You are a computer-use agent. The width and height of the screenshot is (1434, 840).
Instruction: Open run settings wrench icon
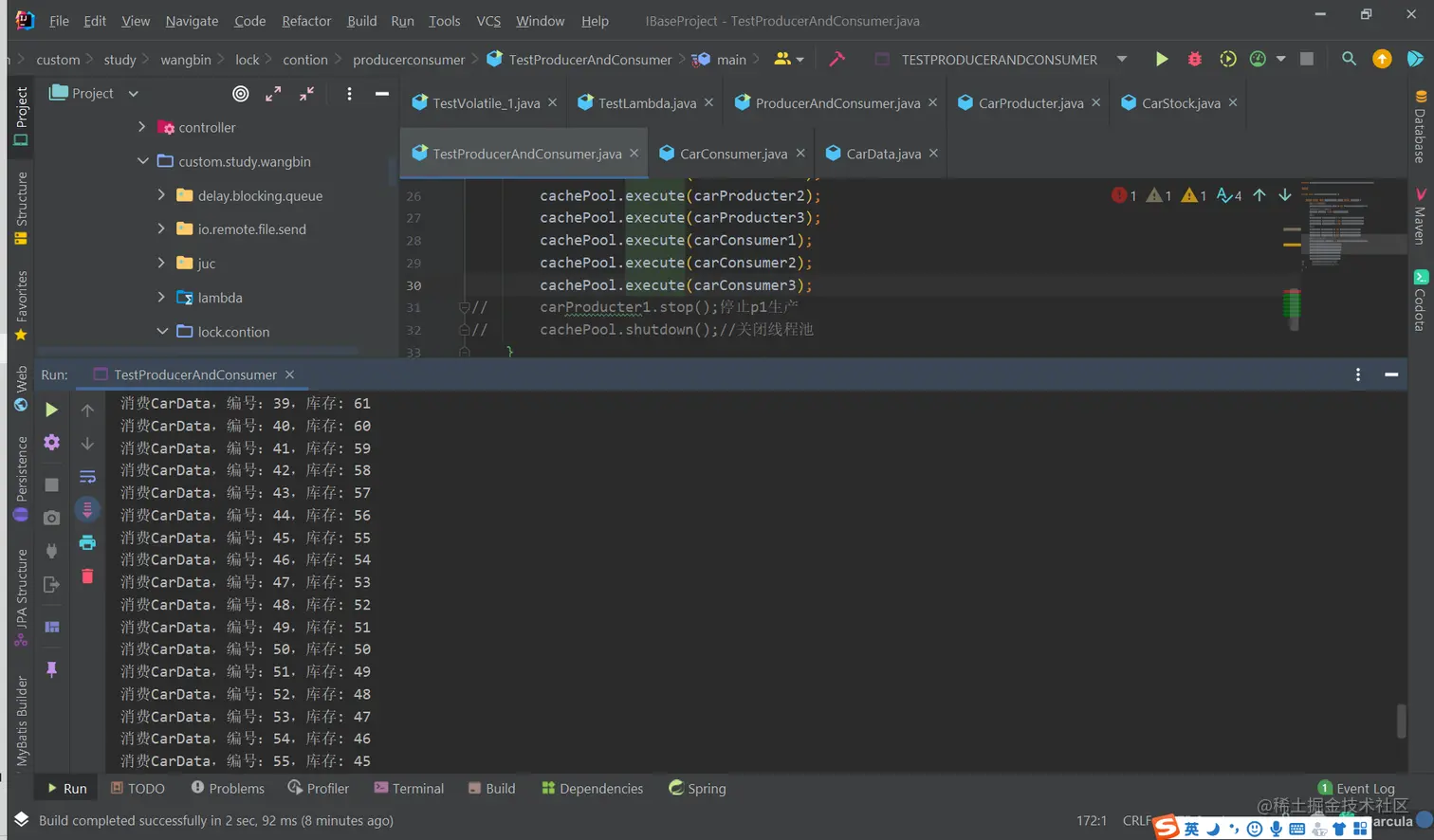51,442
